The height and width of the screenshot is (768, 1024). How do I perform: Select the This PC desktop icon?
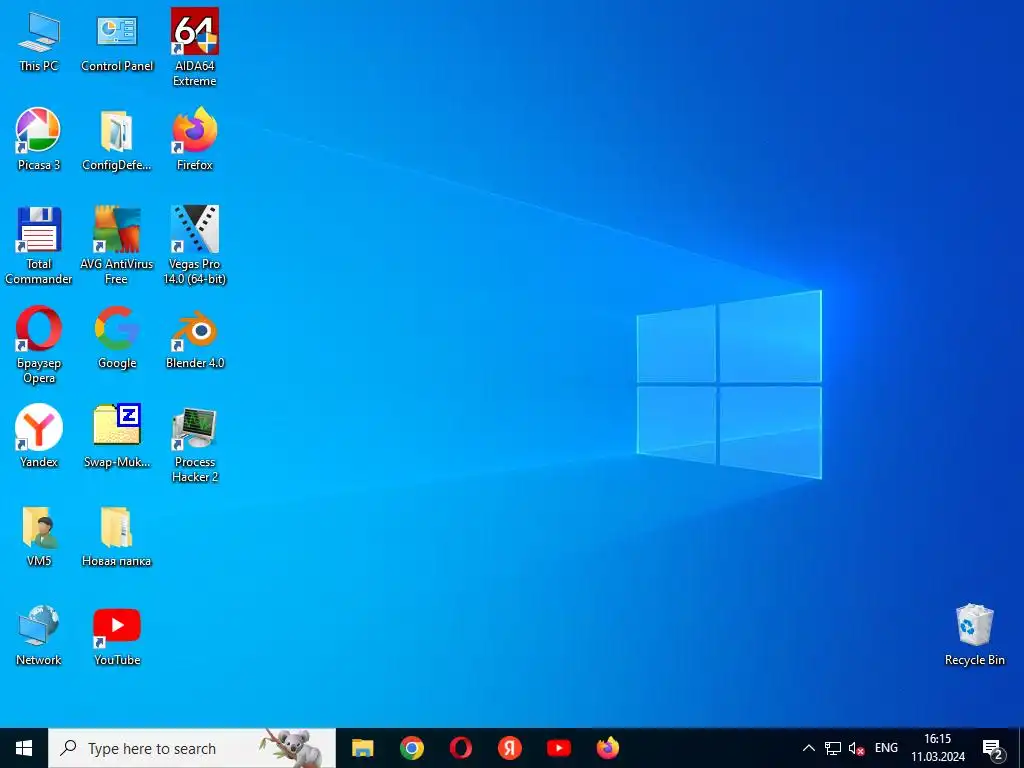39,40
